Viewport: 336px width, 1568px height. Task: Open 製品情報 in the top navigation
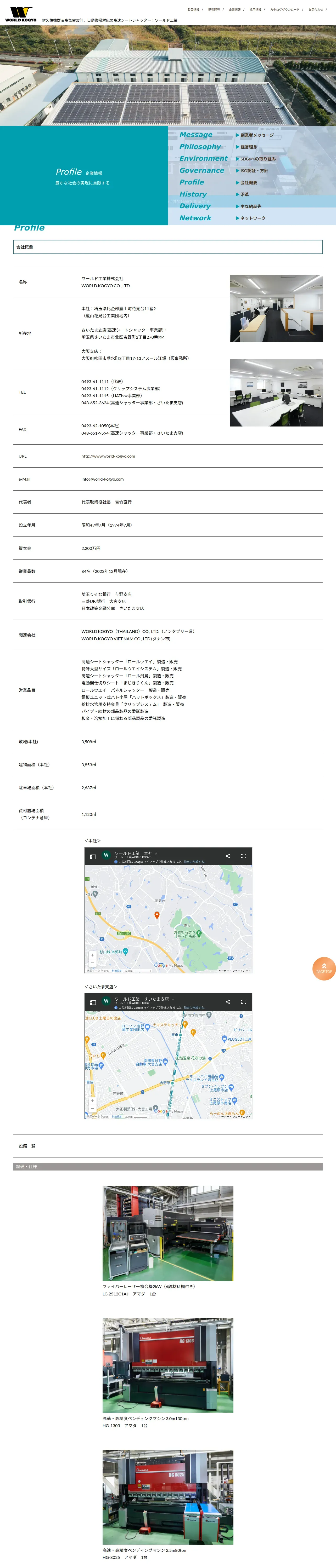(193, 10)
